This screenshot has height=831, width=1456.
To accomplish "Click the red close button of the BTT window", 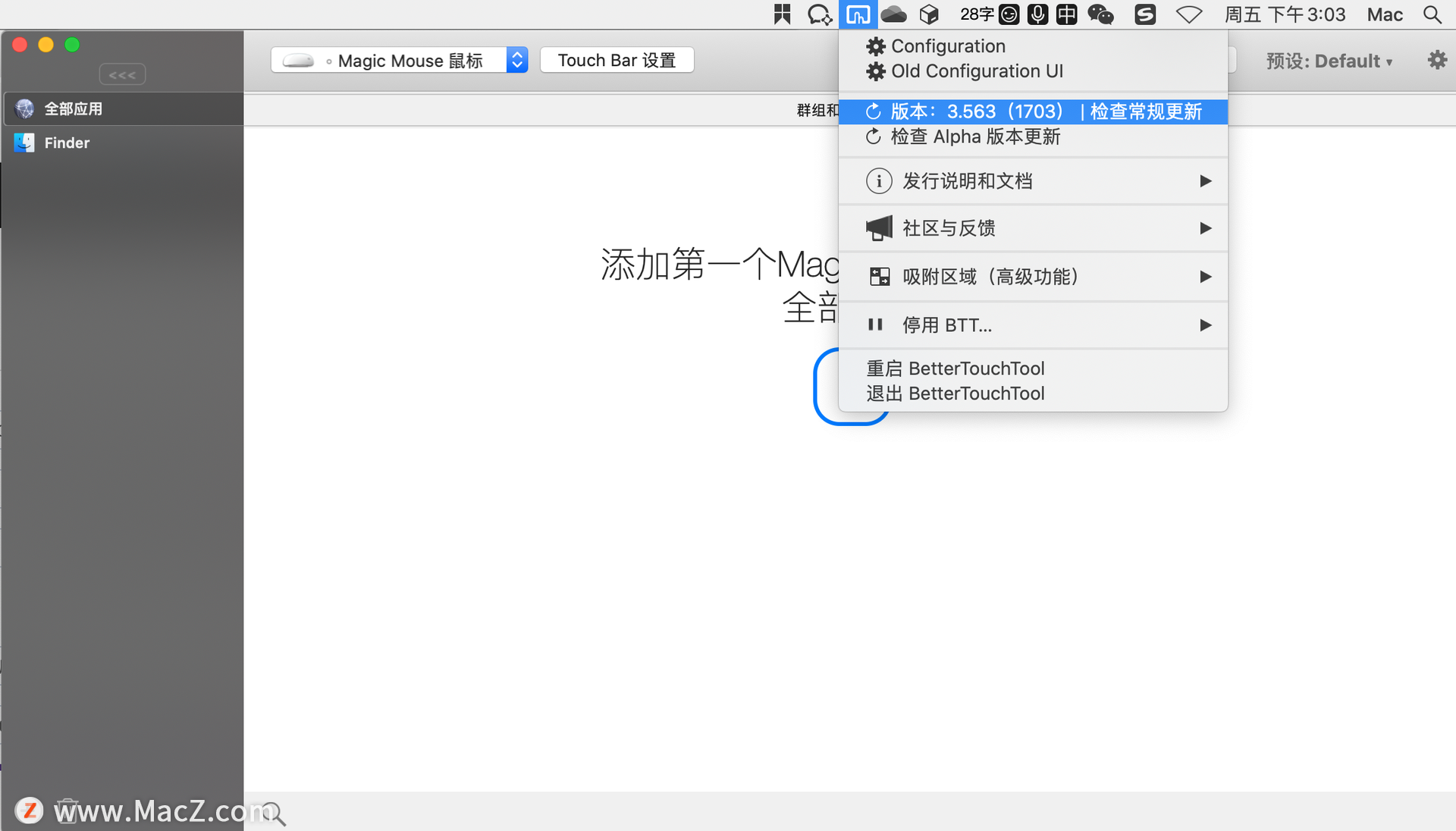I will (x=20, y=45).
